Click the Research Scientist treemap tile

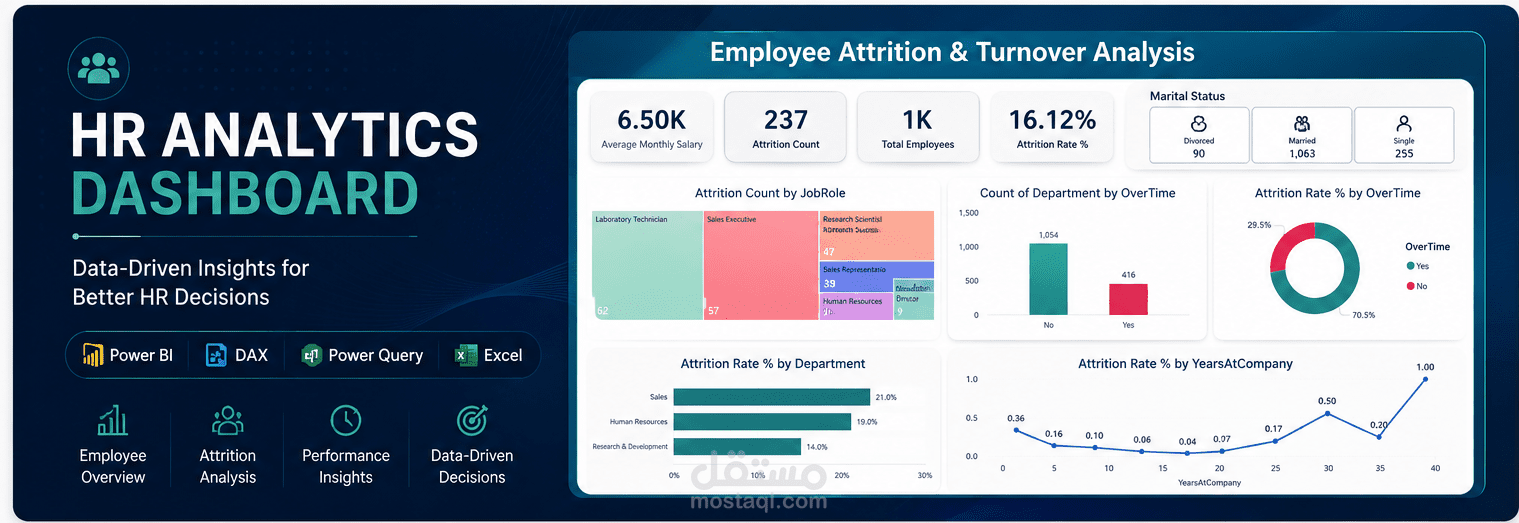(x=876, y=235)
